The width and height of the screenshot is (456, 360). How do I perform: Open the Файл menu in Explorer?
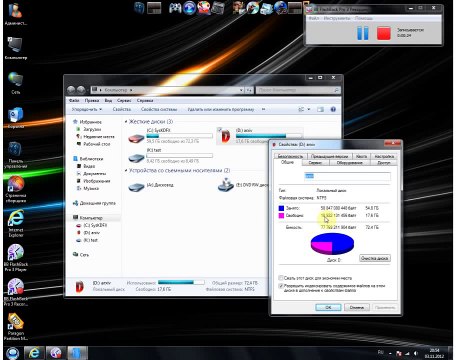pyautogui.click(x=74, y=100)
